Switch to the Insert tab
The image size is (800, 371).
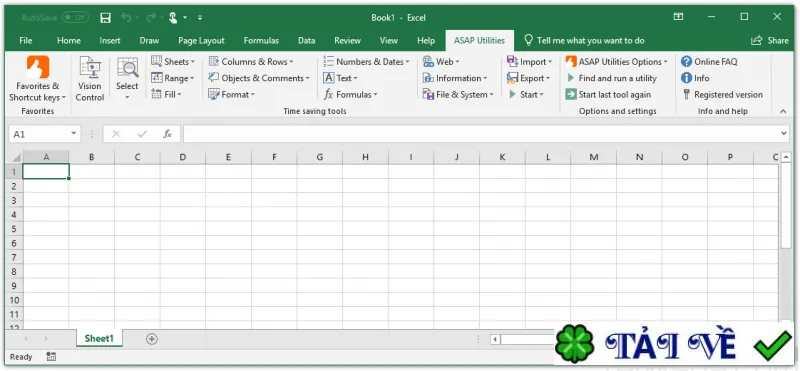[110, 41]
